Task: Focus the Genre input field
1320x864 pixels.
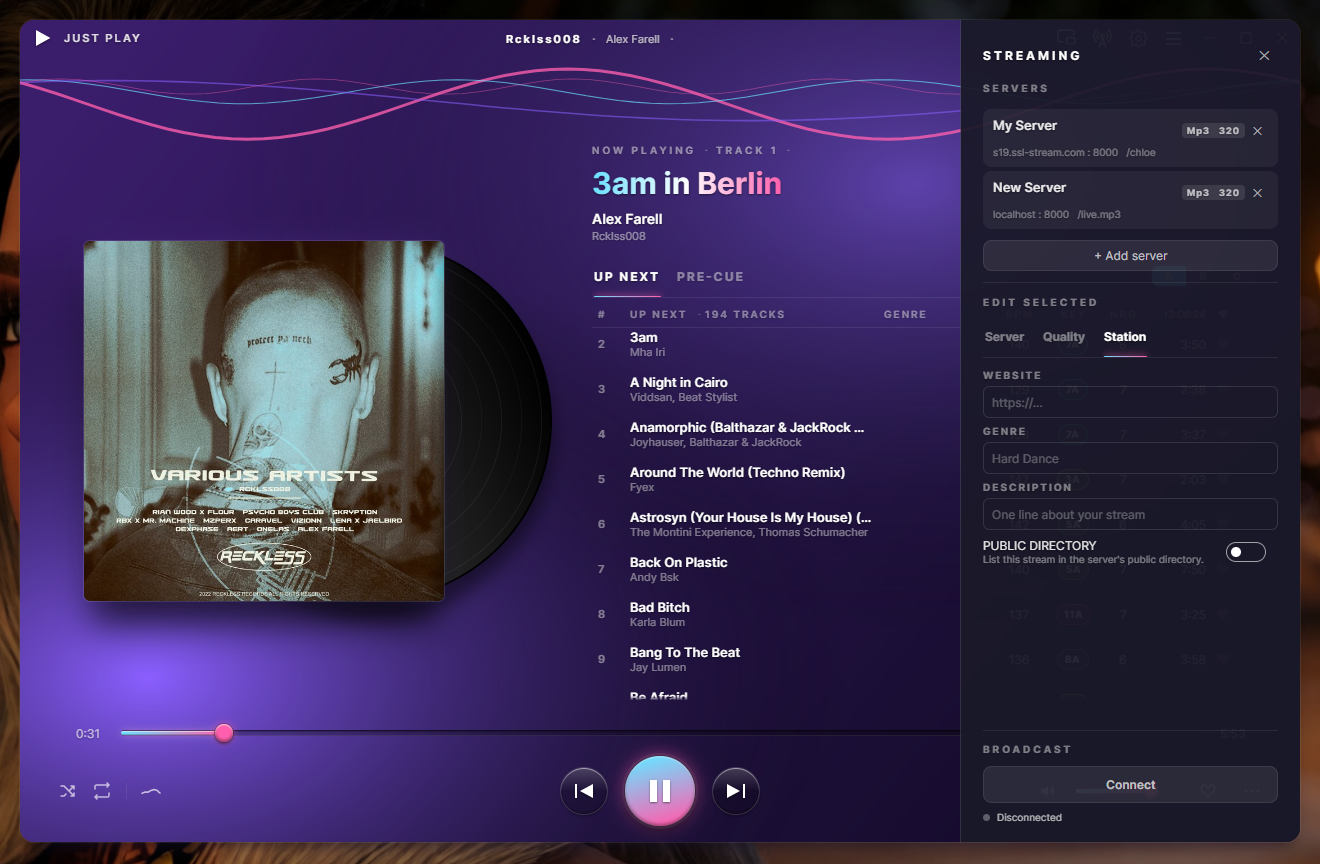Action: pos(1130,458)
